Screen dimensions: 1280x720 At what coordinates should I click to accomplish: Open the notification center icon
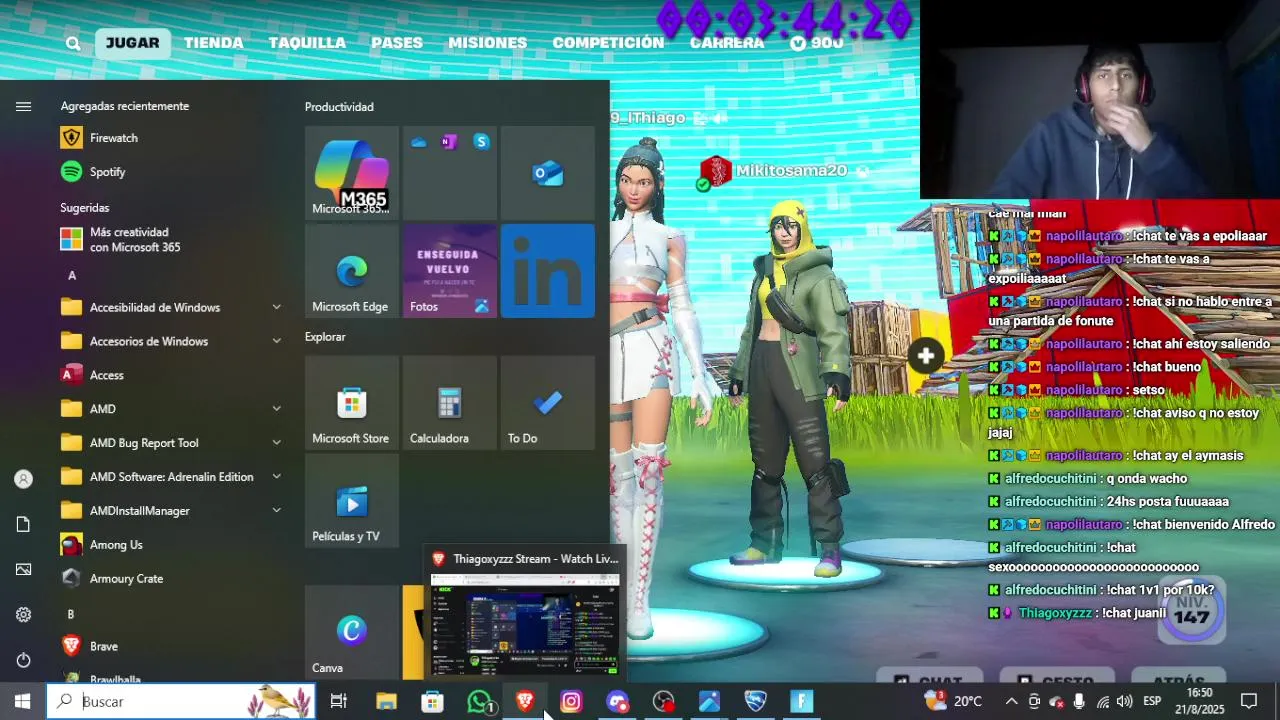tap(1249, 702)
